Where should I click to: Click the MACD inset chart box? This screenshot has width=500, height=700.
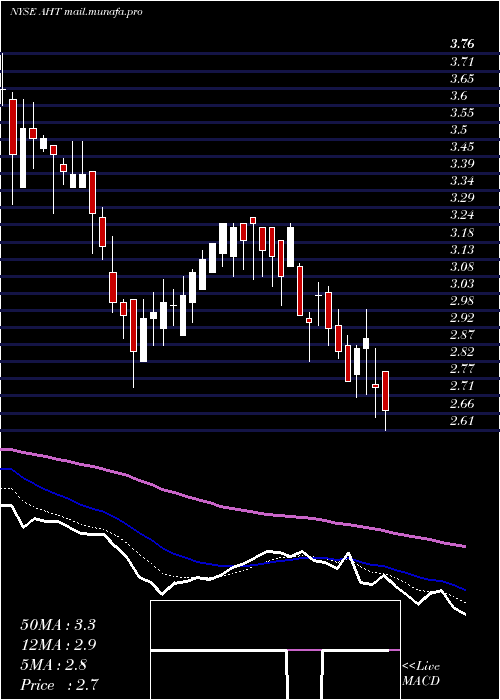(x=275, y=650)
